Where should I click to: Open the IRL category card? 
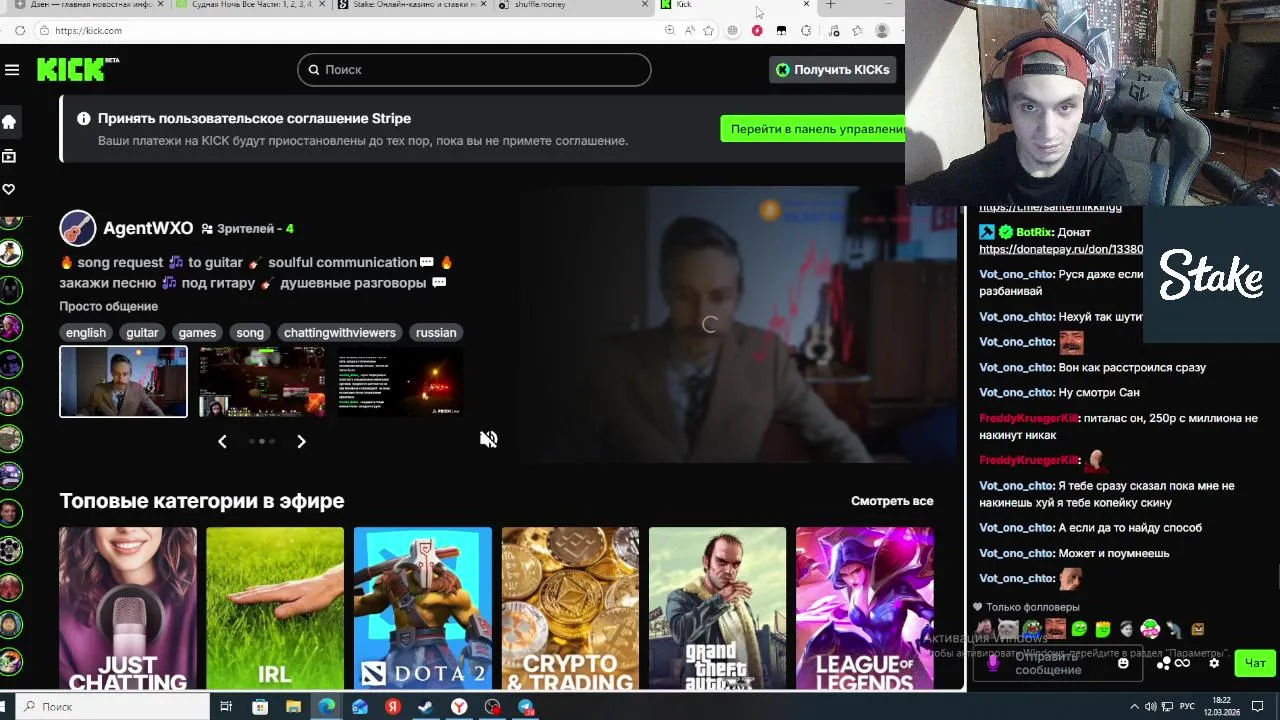275,608
